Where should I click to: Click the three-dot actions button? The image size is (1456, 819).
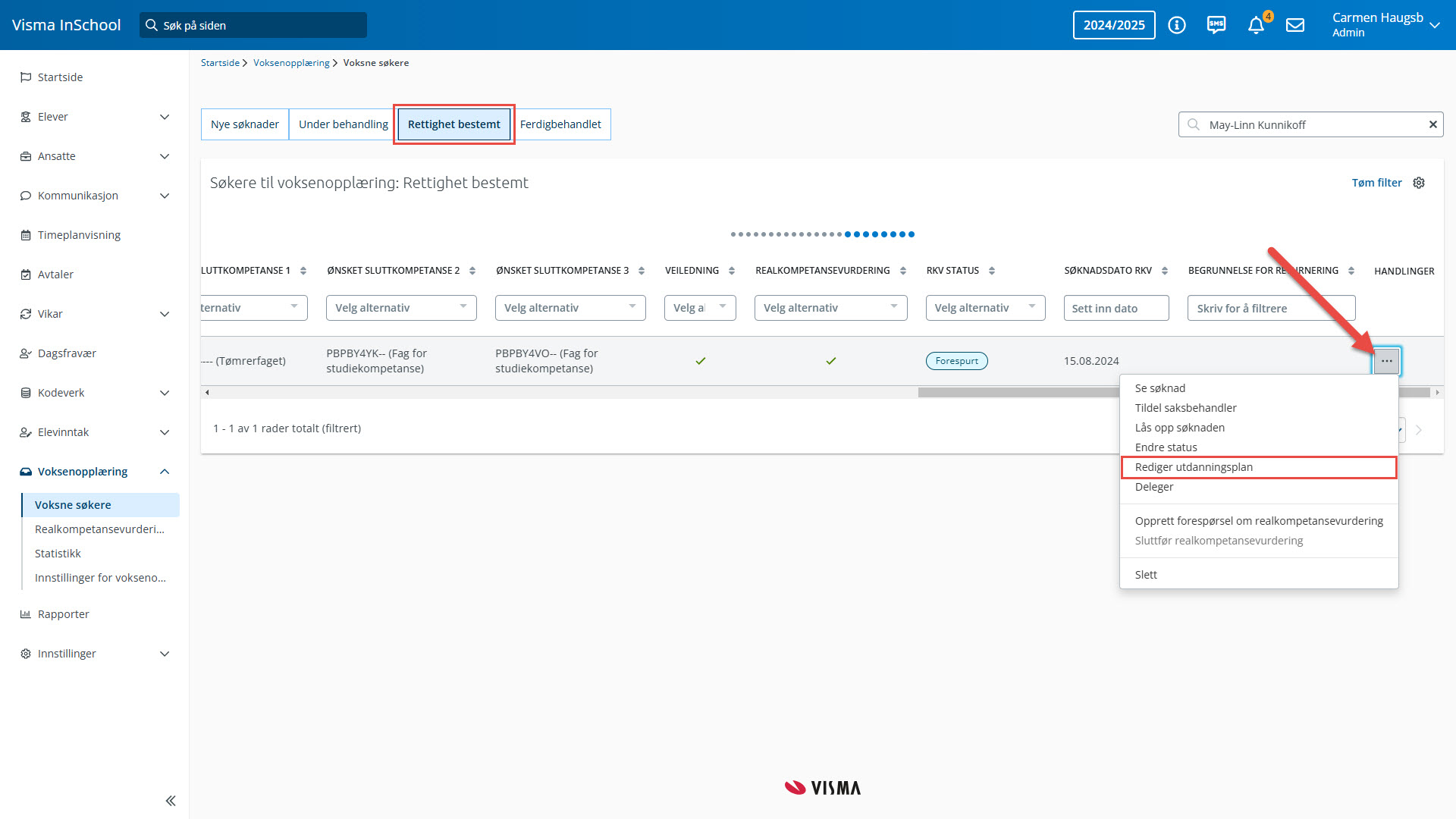click(1386, 361)
